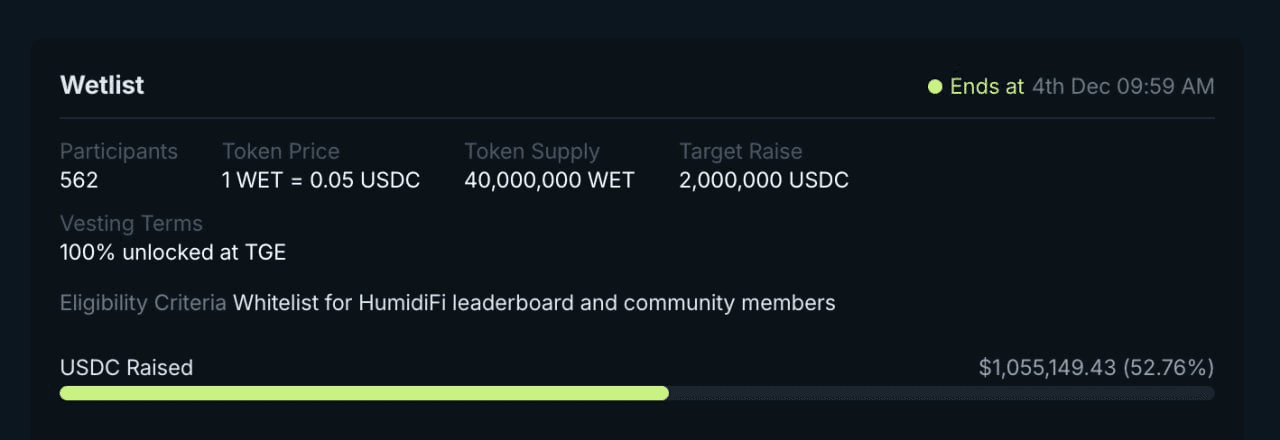Click the HumidiFi leaderboard whitelist text
The height and width of the screenshot is (440, 1280).
[534, 302]
